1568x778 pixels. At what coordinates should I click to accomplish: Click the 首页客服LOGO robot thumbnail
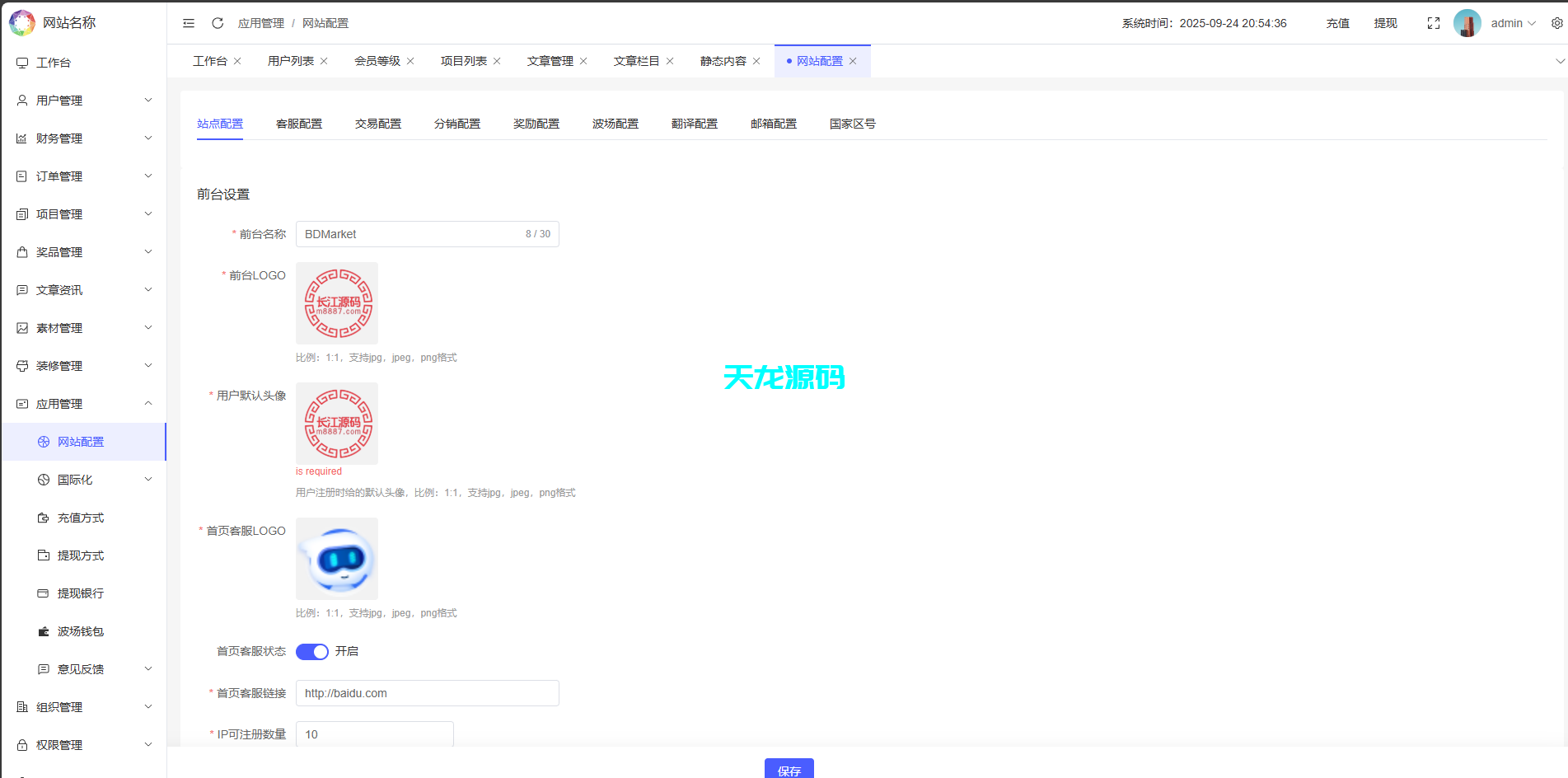click(336, 559)
